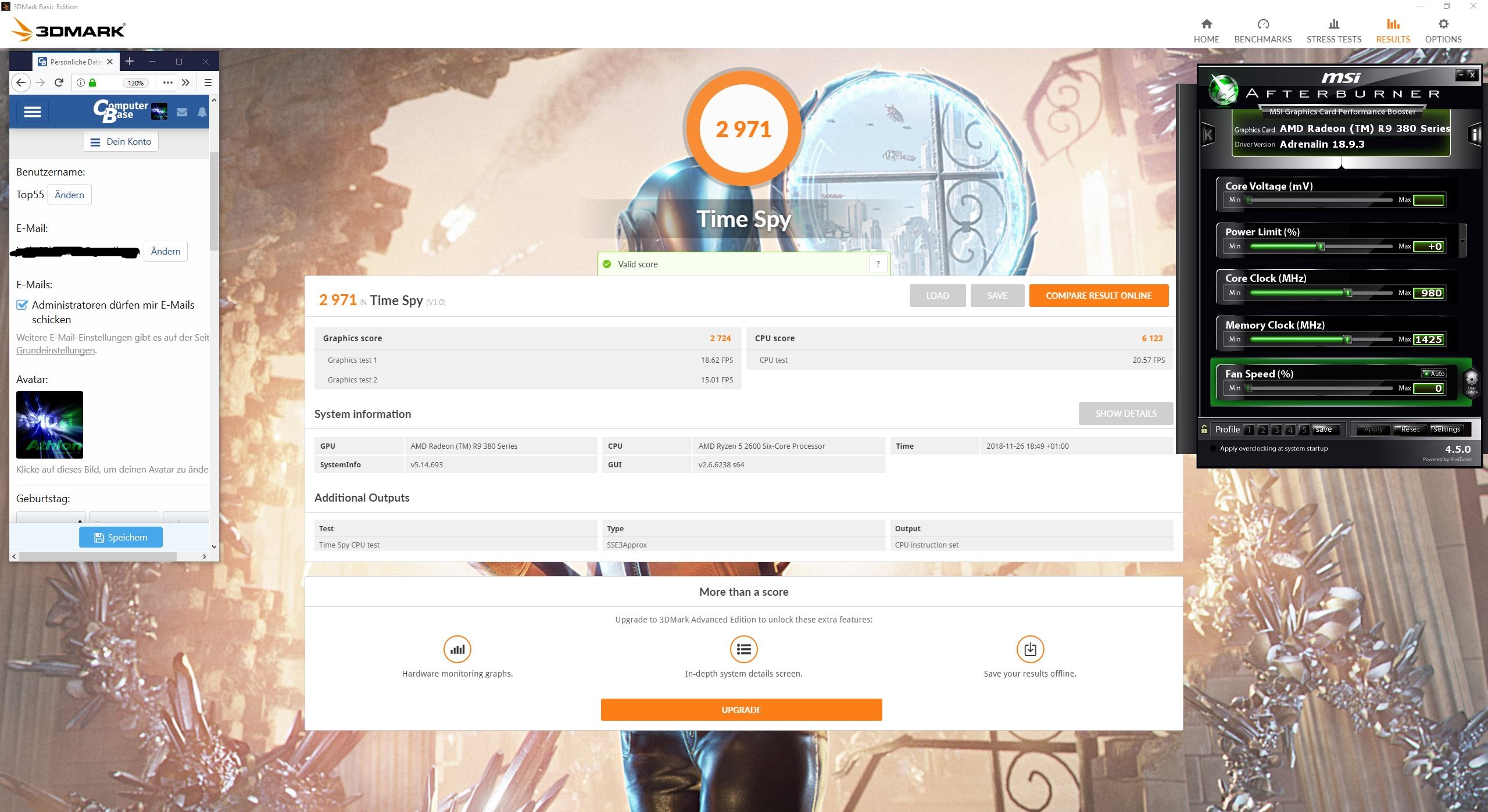Click the Ändern button next to Top55
This screenshot has height=812, width=1488.
tap(69, 195)
